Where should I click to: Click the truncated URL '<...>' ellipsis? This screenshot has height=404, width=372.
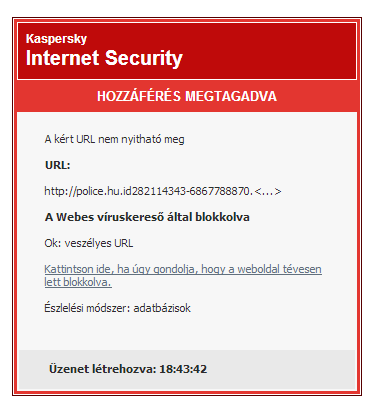268,192
